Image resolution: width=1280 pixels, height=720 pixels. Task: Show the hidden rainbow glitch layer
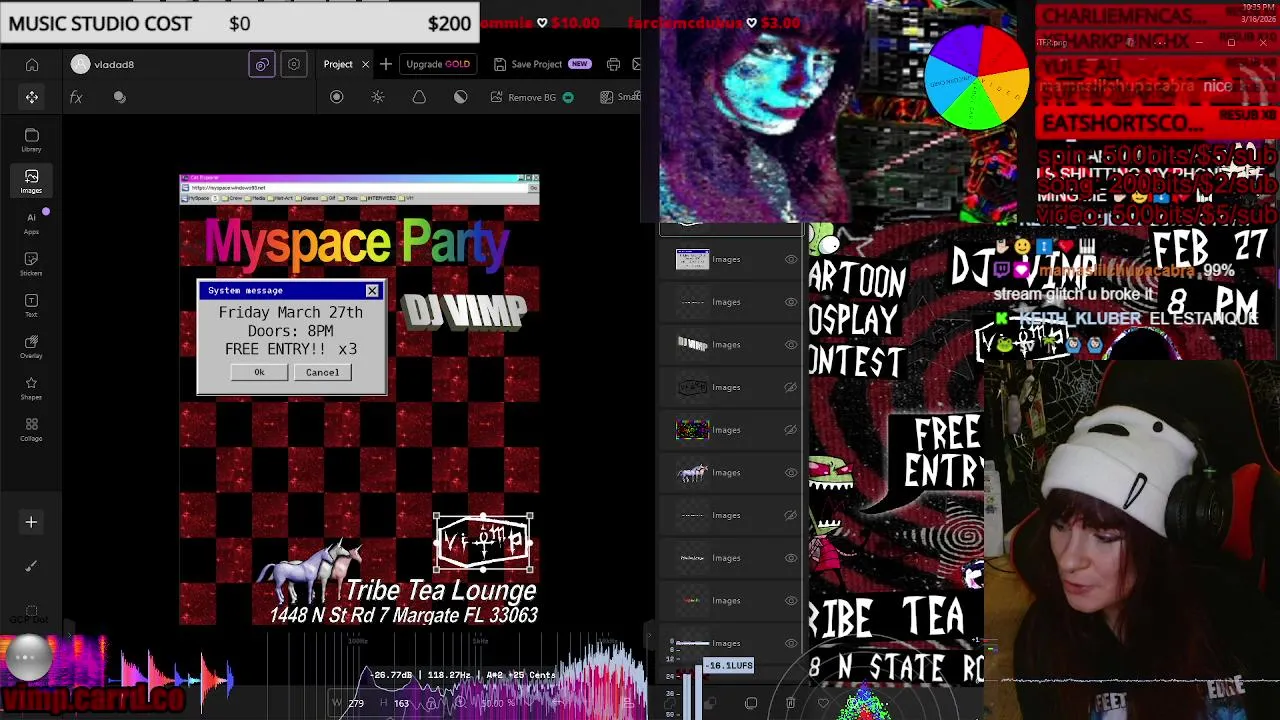791,430
